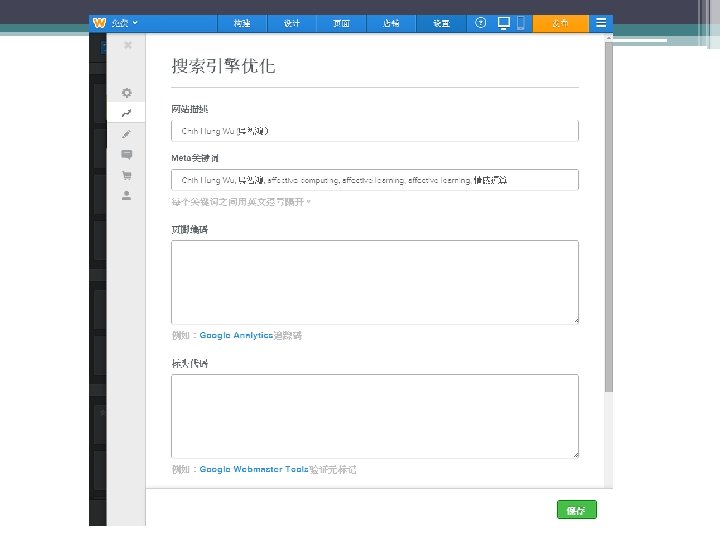
Task: Open the editors pencil icon
Action: point(126,134)
